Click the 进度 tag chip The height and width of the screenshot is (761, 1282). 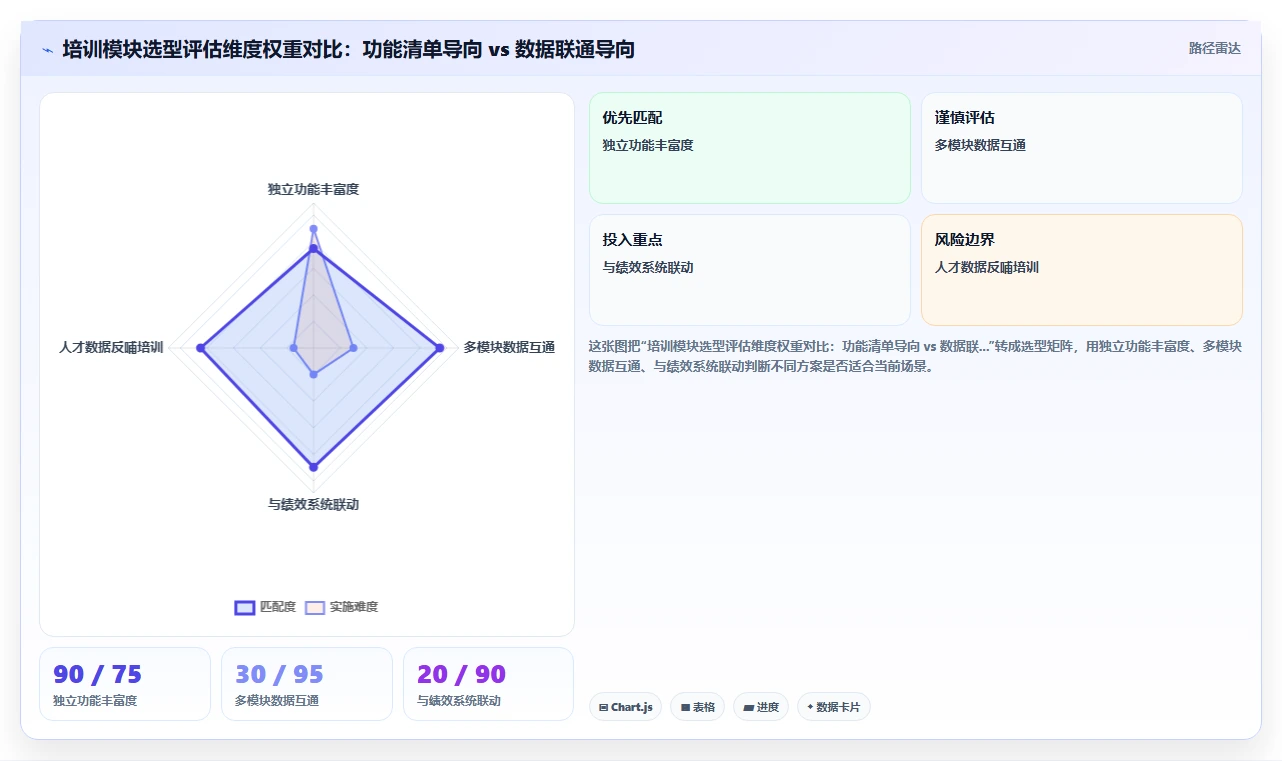coord(761,707)
